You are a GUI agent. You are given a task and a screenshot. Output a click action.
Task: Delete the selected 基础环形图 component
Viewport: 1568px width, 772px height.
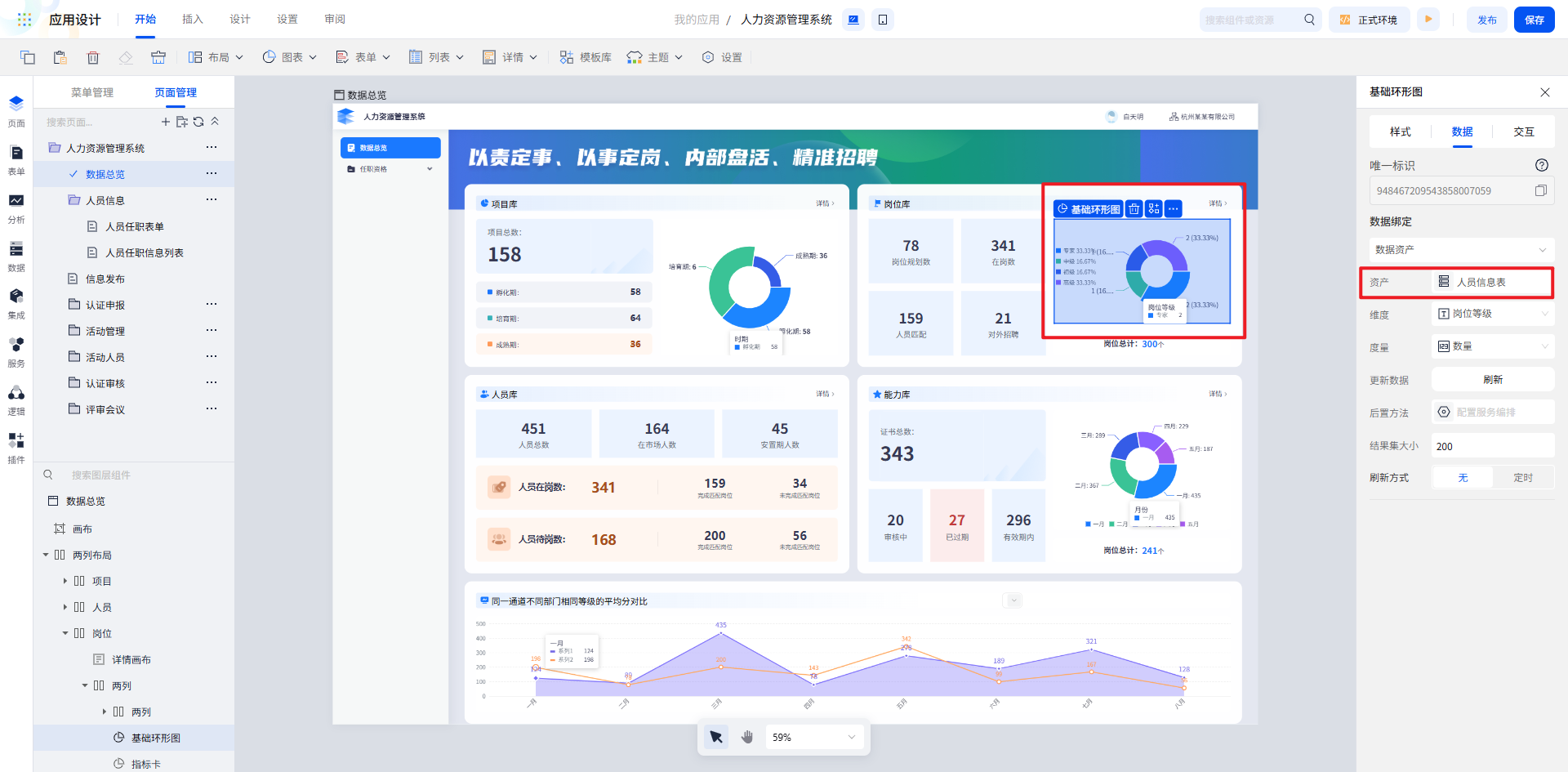pos(1134,209)
